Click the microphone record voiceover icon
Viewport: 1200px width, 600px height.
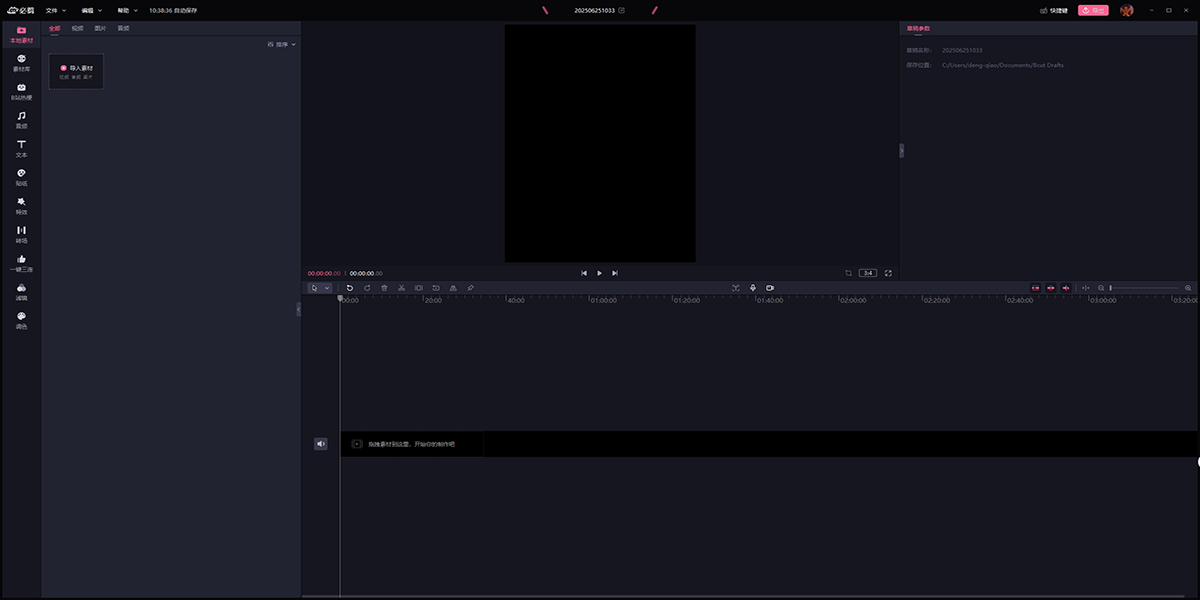click(x=753, y=288)
